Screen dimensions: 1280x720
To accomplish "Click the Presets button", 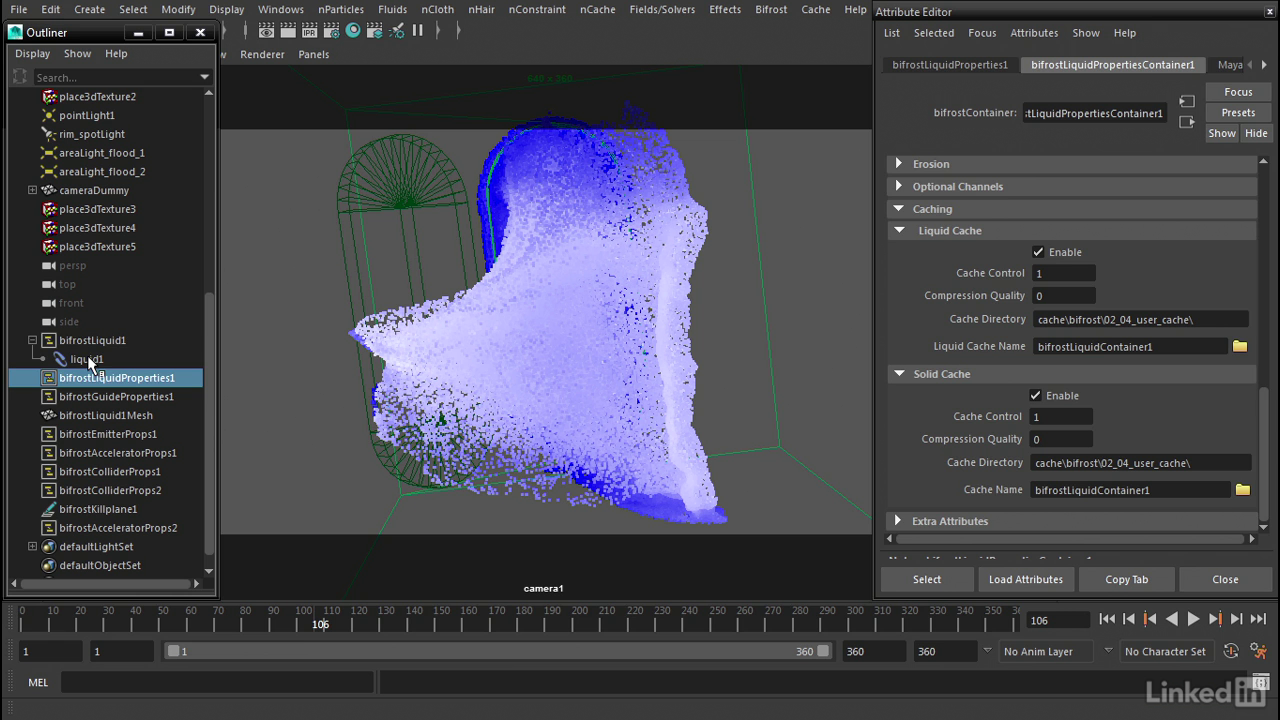I will coord(1238,113).
